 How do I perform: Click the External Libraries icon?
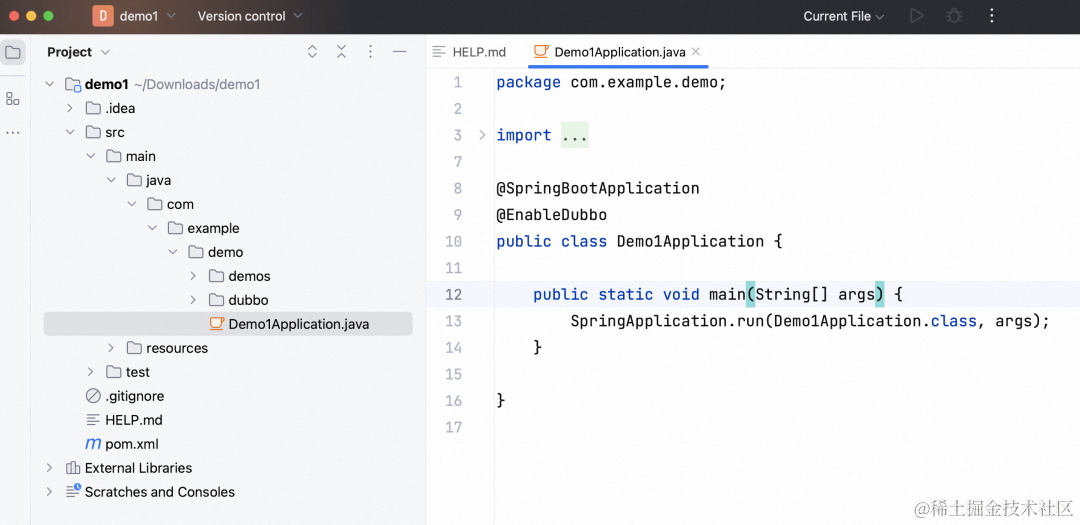pyautogui.click(x=72, y=468)
